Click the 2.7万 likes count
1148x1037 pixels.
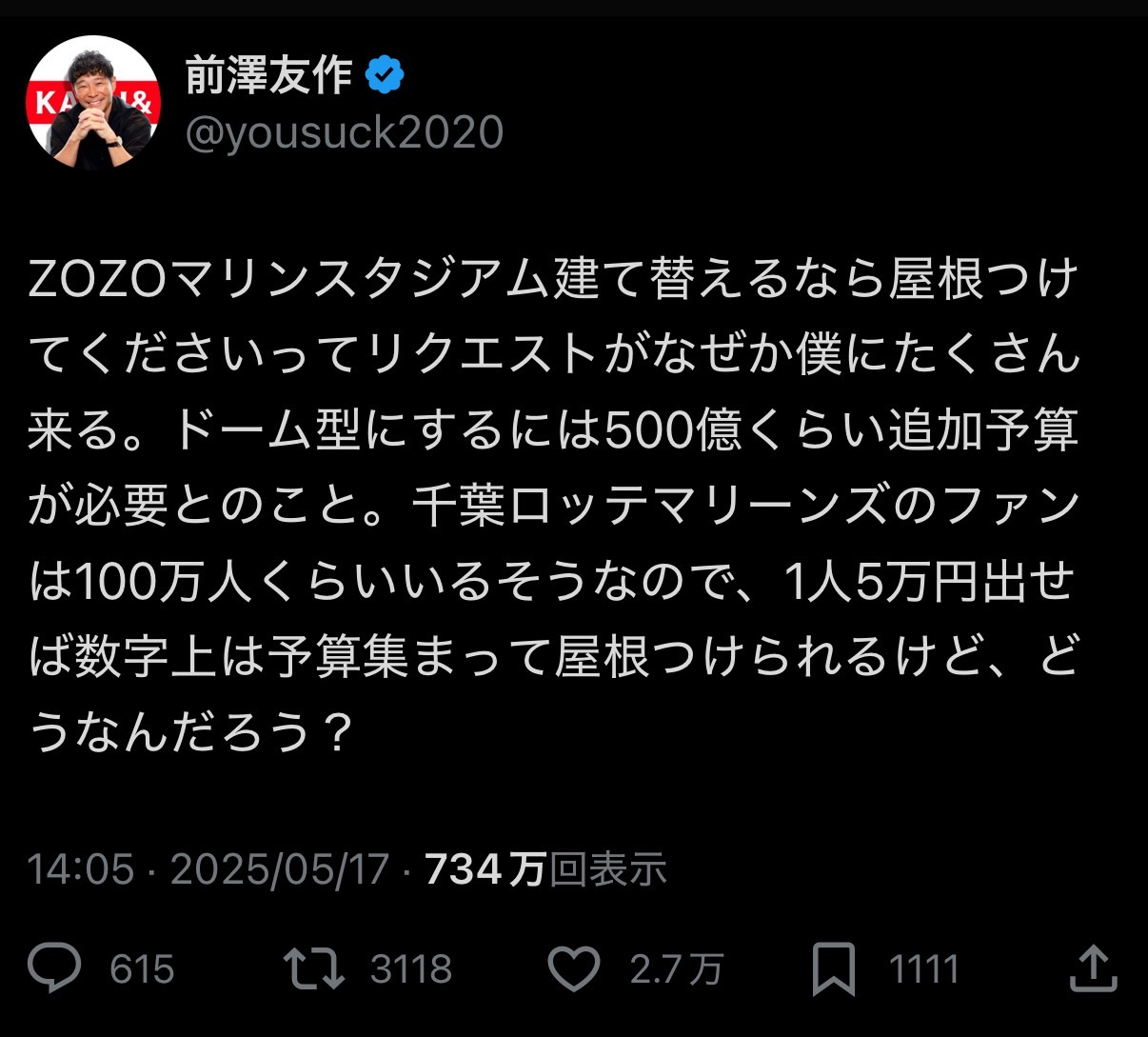(676, 969)
